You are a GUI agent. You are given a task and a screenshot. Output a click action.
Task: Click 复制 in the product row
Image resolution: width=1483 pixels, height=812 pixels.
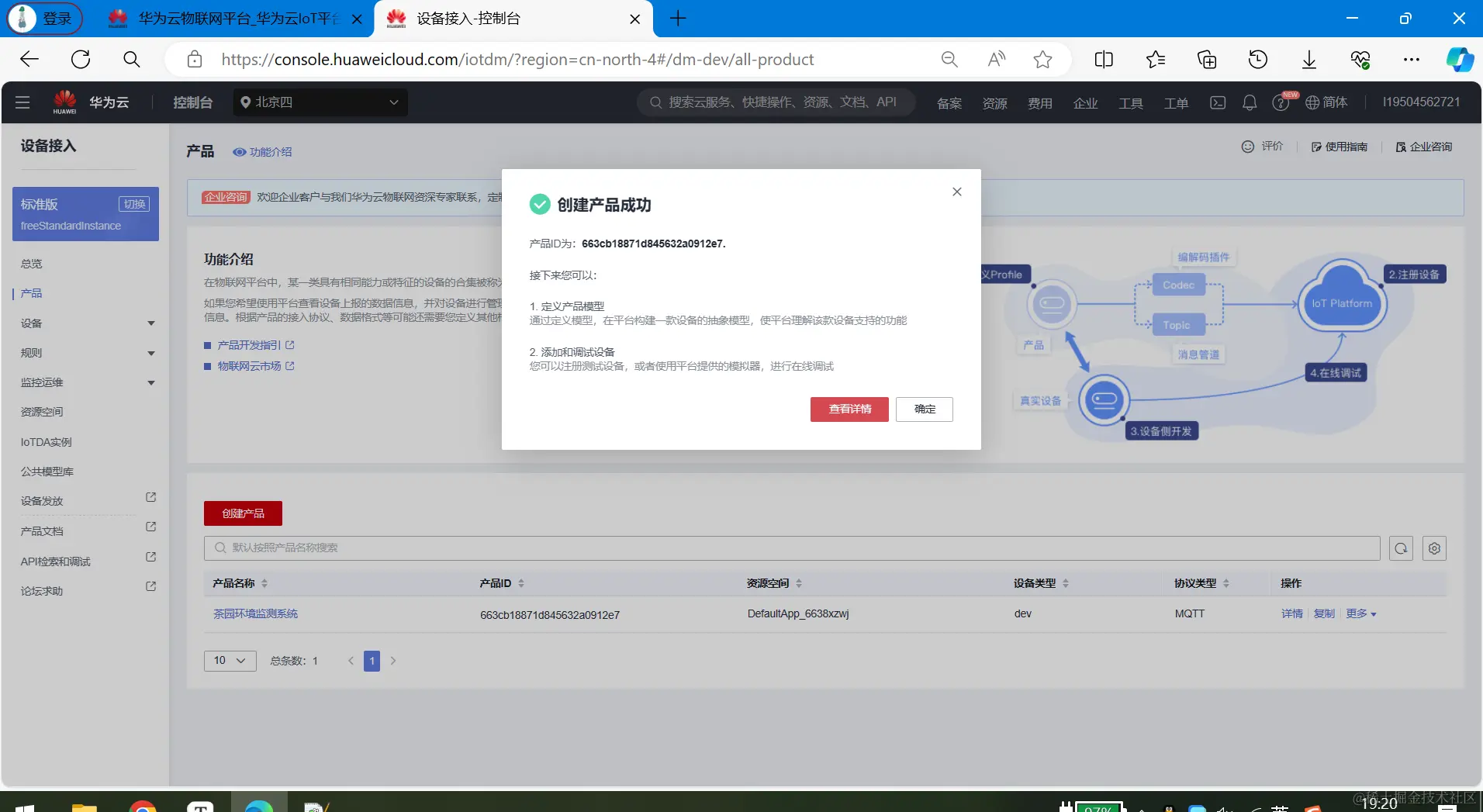point(1324,613)
